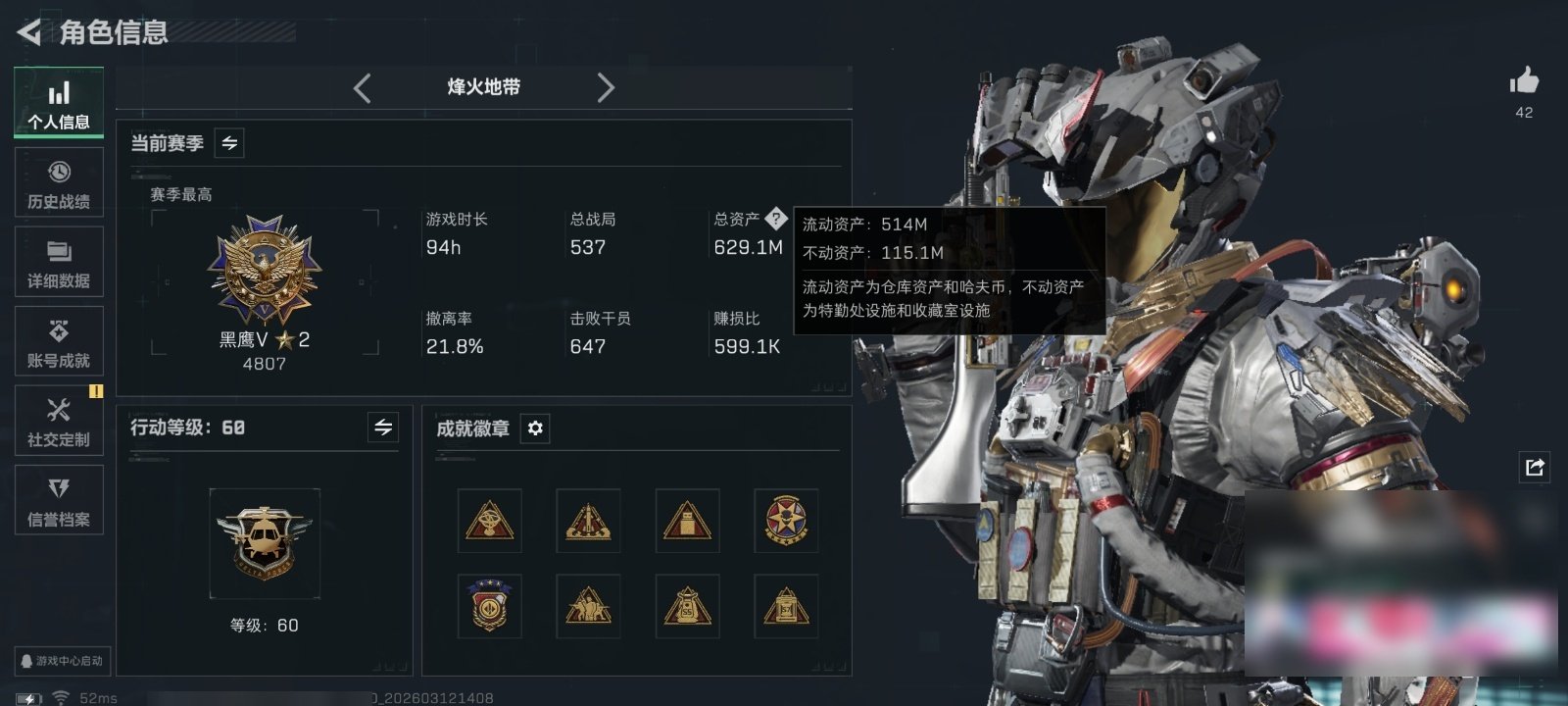Click the share icon beside the character
Viewport: 1568px width, 706px height.
coord(1535,467)
